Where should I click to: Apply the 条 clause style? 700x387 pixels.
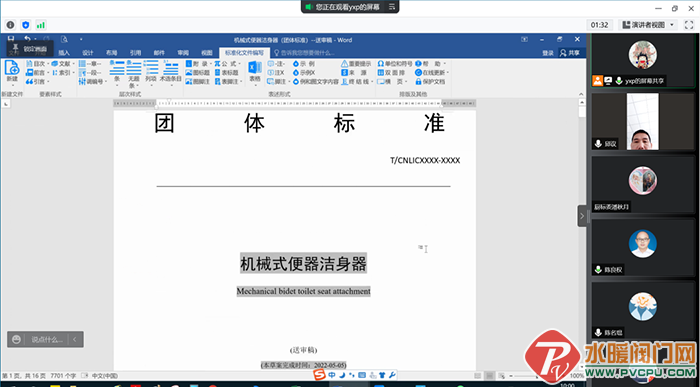tap(117, 72)
